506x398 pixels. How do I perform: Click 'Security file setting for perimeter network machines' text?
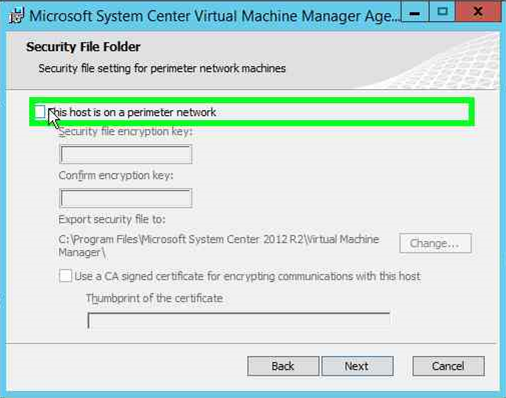[162, 68]
